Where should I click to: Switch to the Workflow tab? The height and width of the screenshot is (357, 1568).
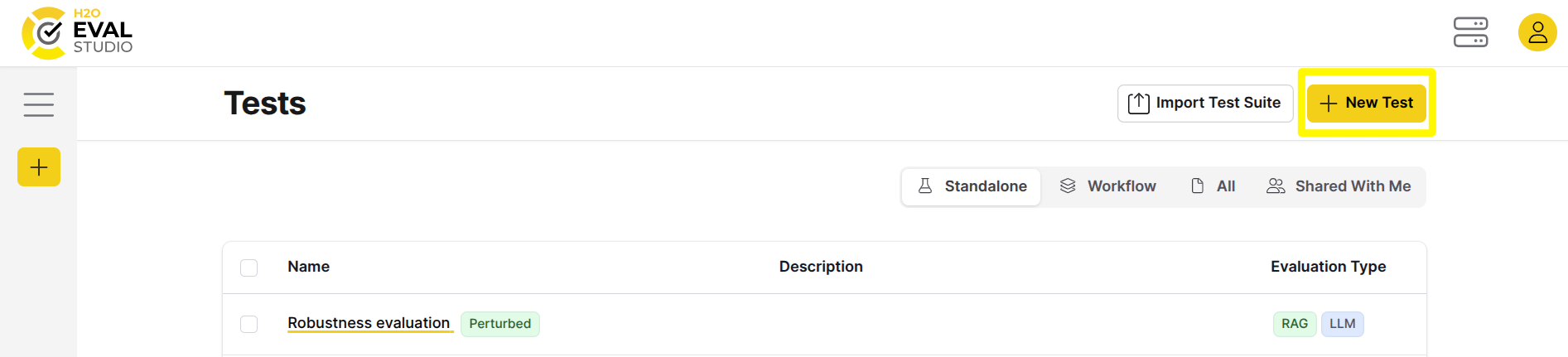click(x=1107, y=186)
